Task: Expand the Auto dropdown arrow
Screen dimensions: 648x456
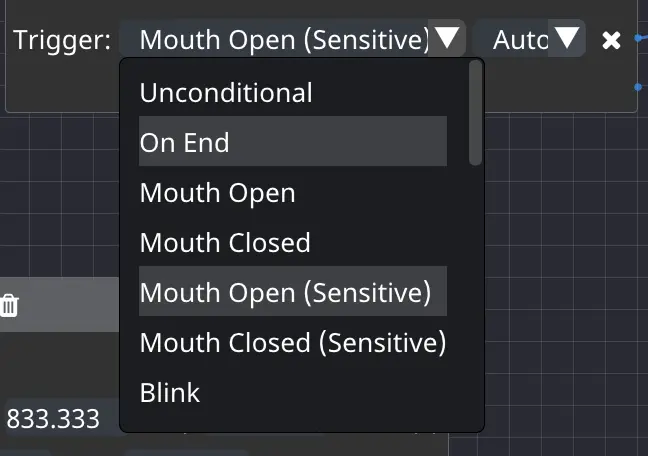Action: pos(567,38)
